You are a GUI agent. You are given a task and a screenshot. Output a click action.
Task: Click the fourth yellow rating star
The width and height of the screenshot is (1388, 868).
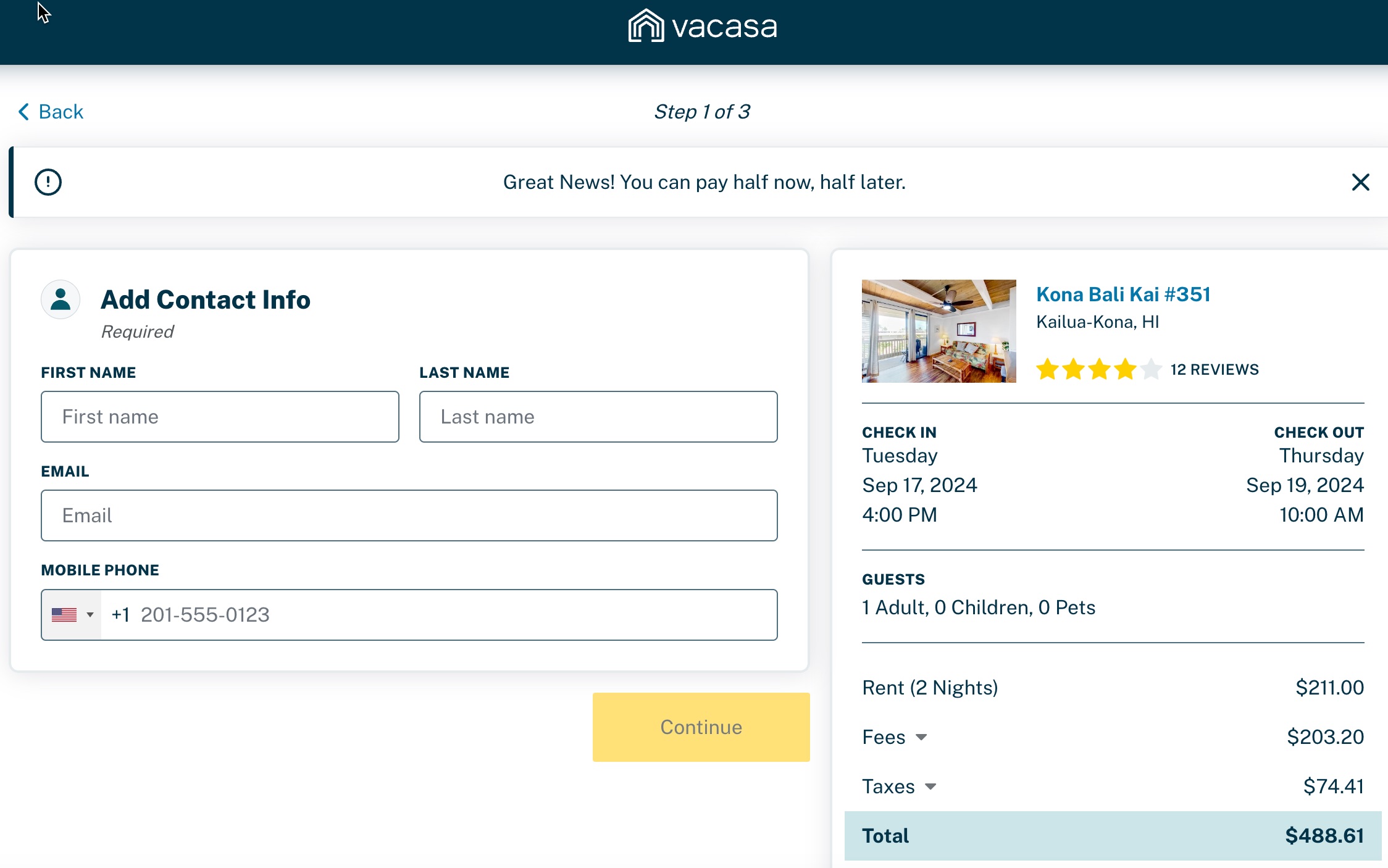[x=1124, y=369]
